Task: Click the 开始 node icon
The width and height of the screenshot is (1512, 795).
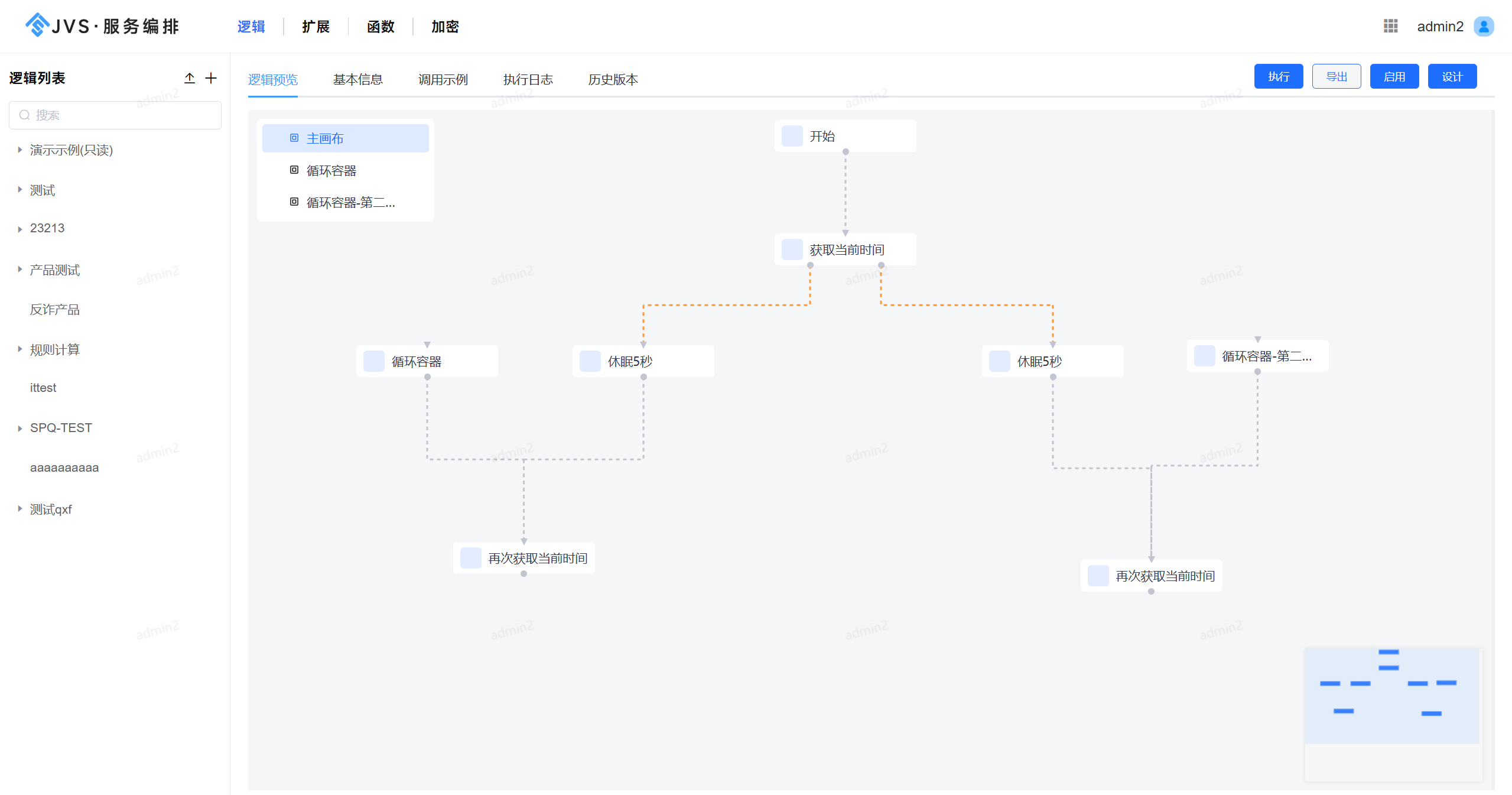Action: click(792, 136)
